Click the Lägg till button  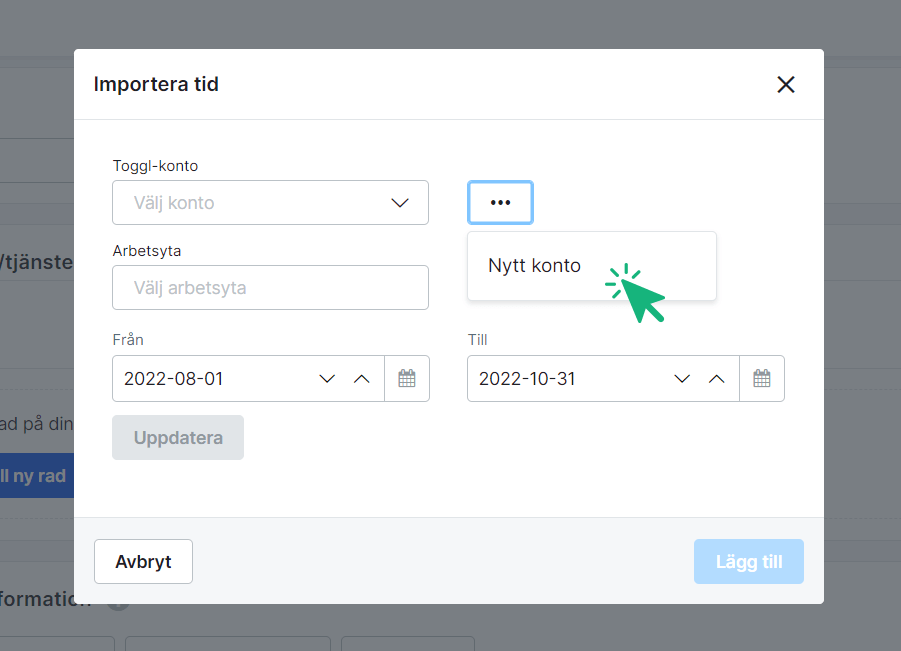(749, 562)
